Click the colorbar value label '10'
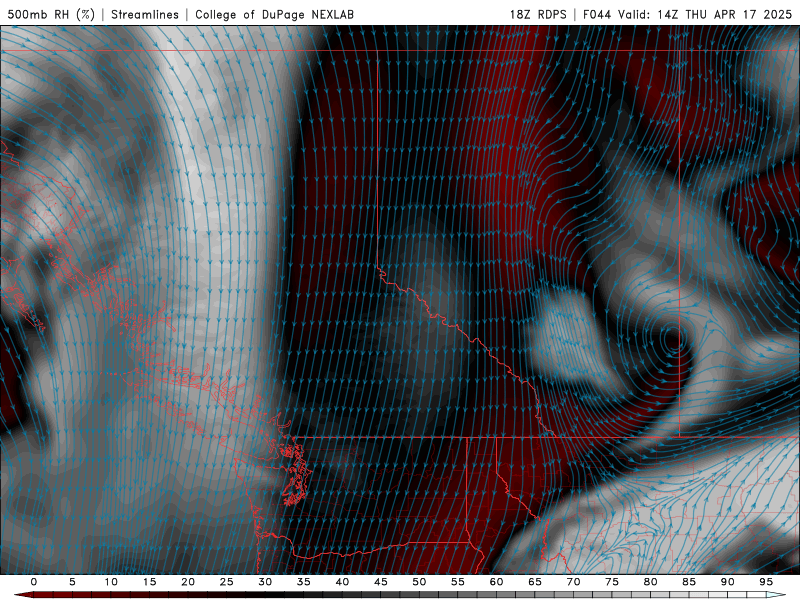This screenshot has height=600, width=800. [x=111, y=582]
